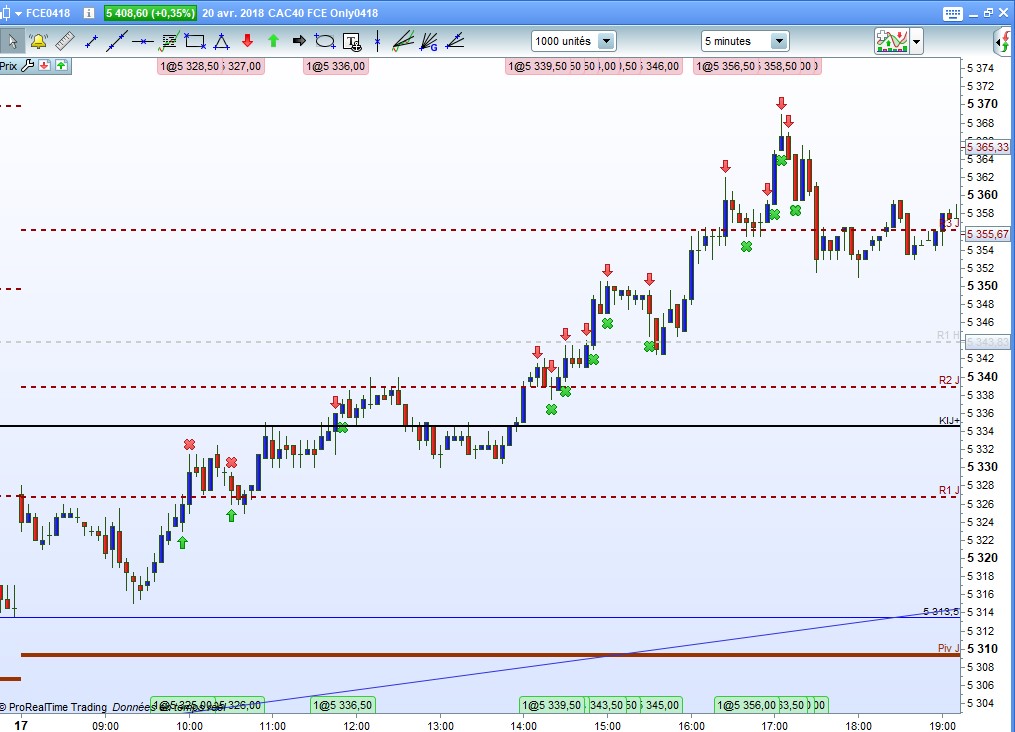The height and width of the screenshot is (732, 1015).
Task: Select the R2 J resistance line label
Action: (x=949, y=380)
